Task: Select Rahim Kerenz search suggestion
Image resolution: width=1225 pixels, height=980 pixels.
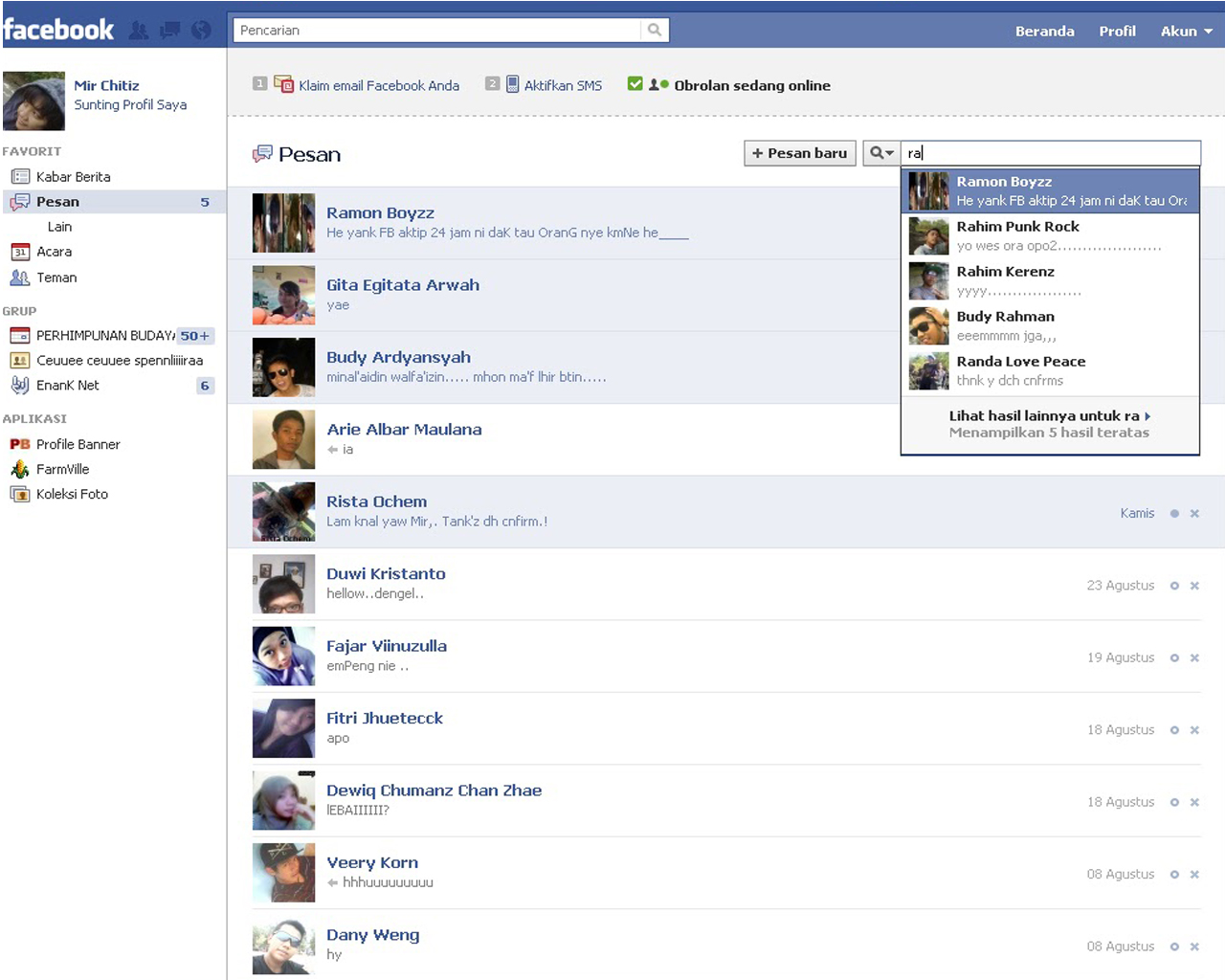Action: (x=1050, y=280)
